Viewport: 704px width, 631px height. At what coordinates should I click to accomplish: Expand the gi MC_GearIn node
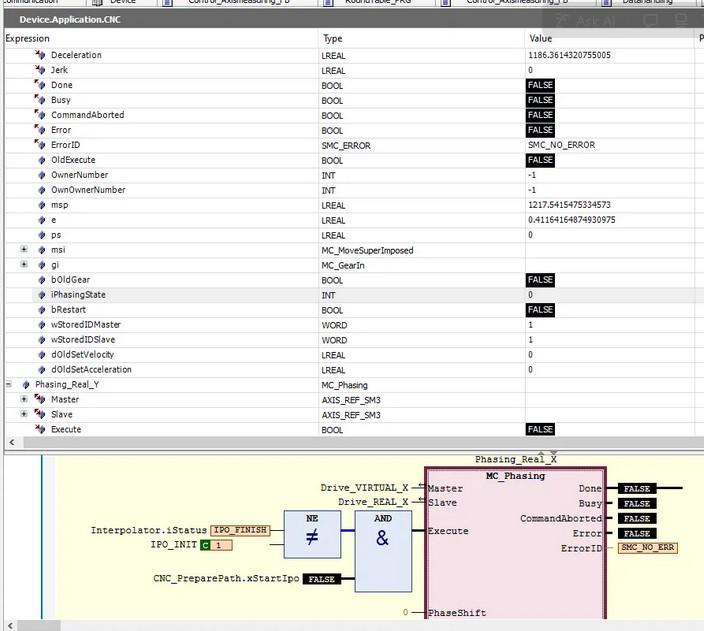pyautogui.click(x=24, y=265)
